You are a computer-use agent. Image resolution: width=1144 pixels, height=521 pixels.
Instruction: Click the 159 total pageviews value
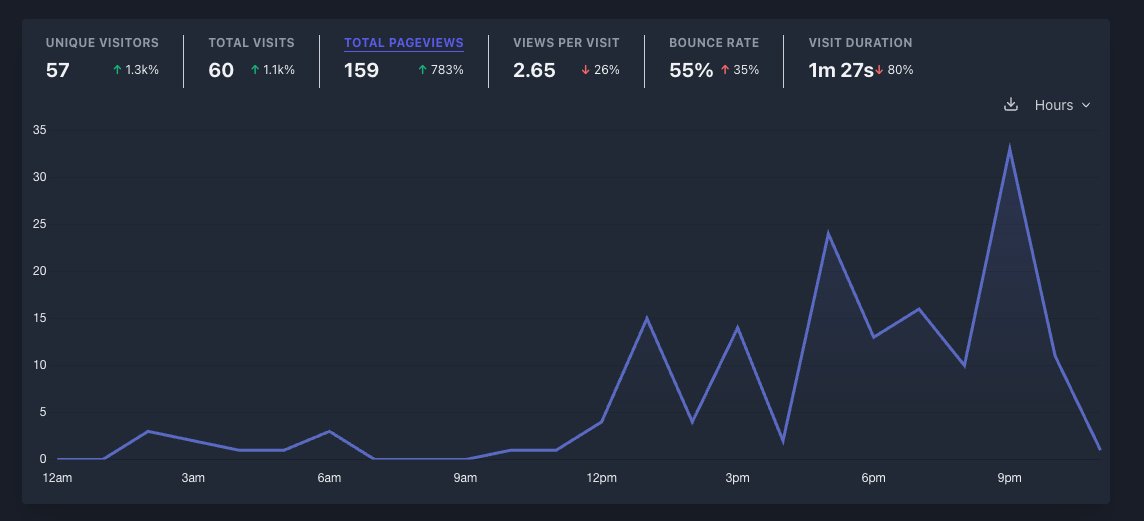361,70
